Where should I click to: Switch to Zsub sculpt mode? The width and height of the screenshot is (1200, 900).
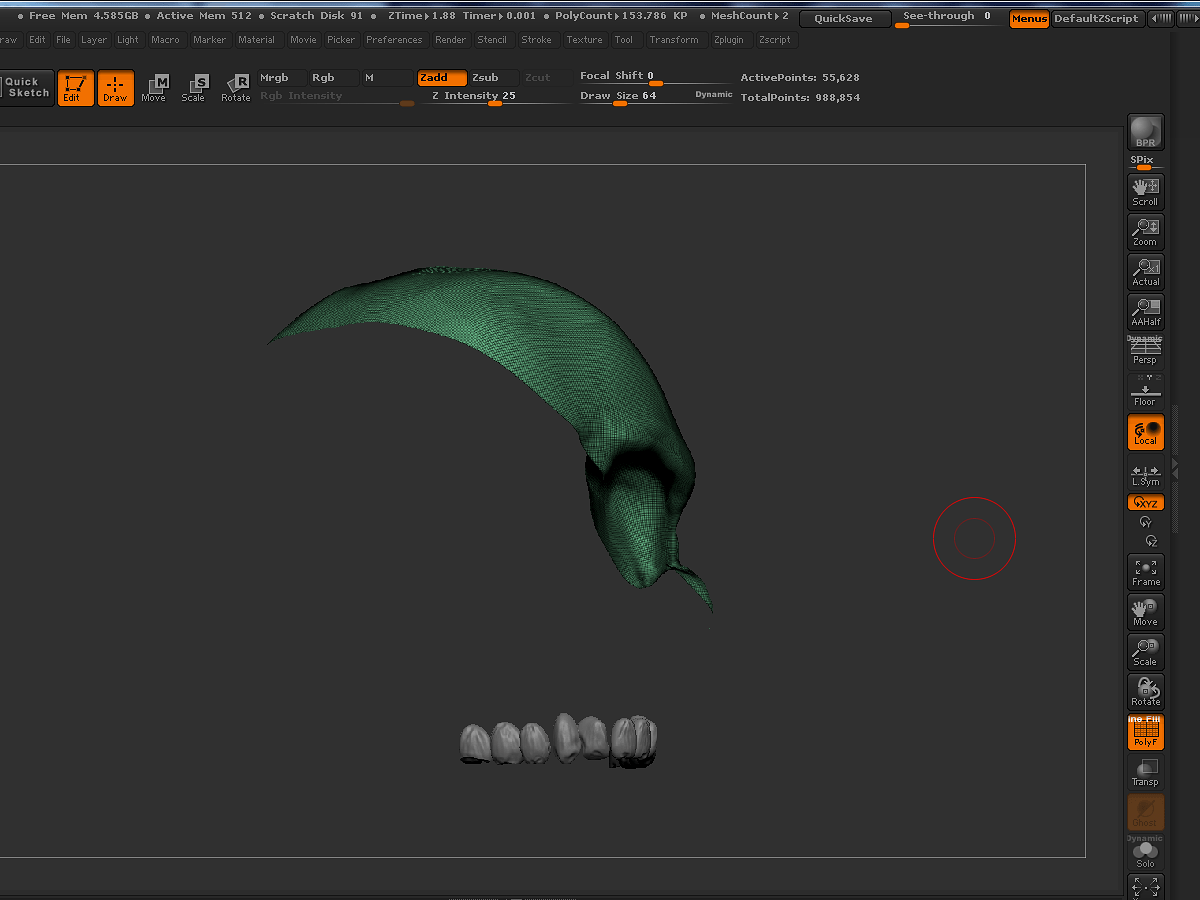494,78
